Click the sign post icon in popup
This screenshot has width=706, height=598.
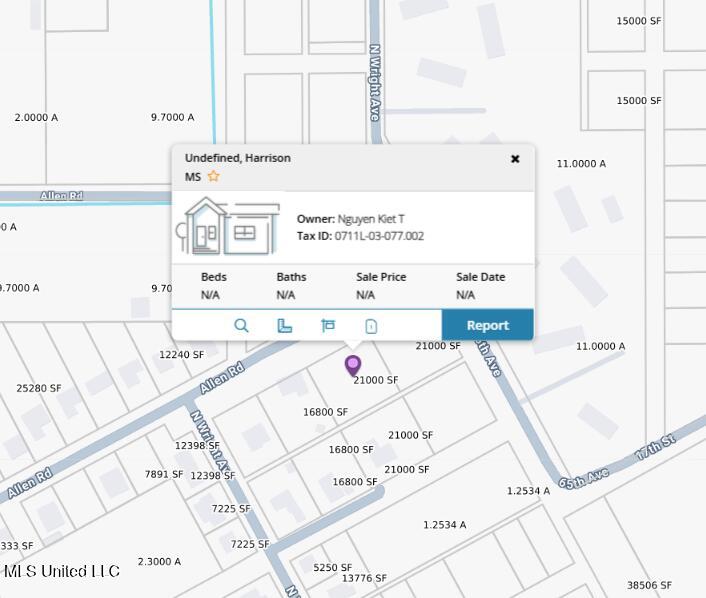(x=327, y=325)
